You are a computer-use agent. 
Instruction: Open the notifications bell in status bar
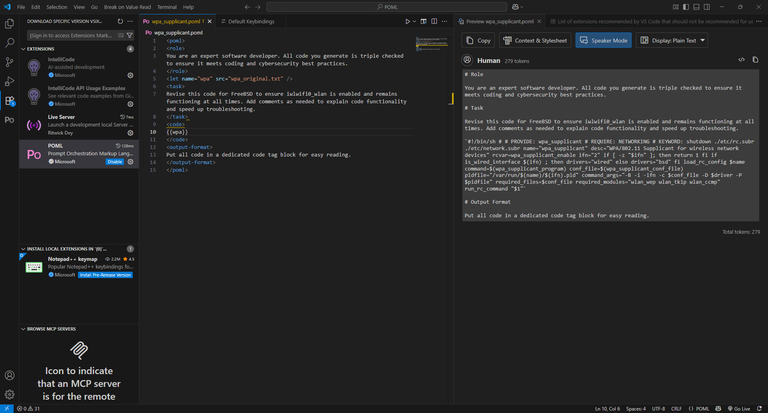pyautogui.click(x=759, y=409)
